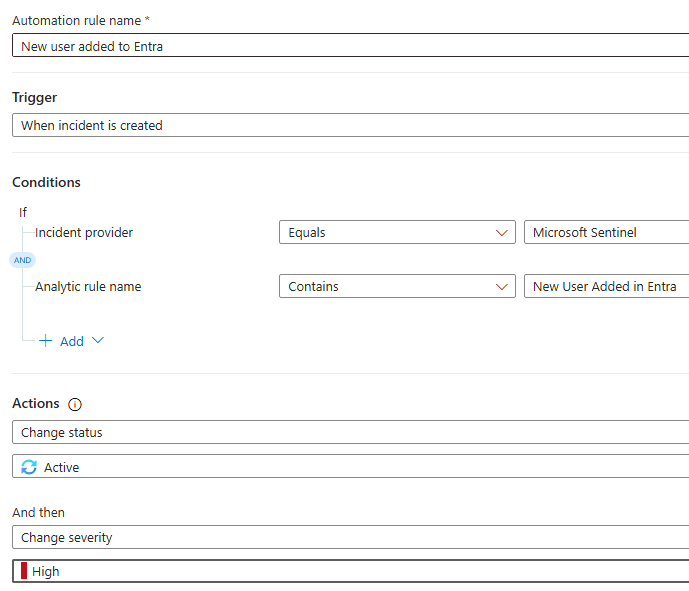Open the Microsoft Sentinel provider dropdown

(606, 232)
